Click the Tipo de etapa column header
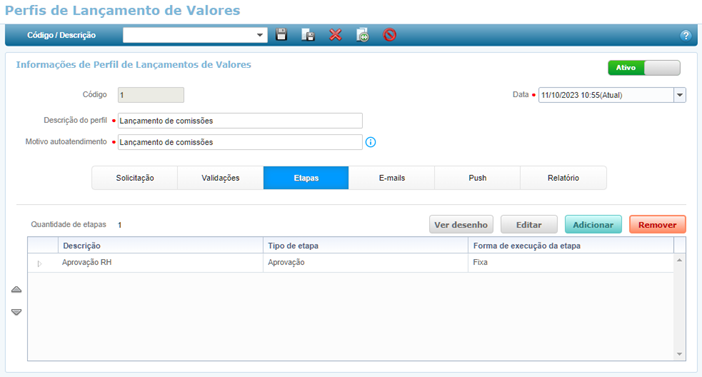Image resolution: width=702 pixels, height=377 pixels. coord(365,246)
